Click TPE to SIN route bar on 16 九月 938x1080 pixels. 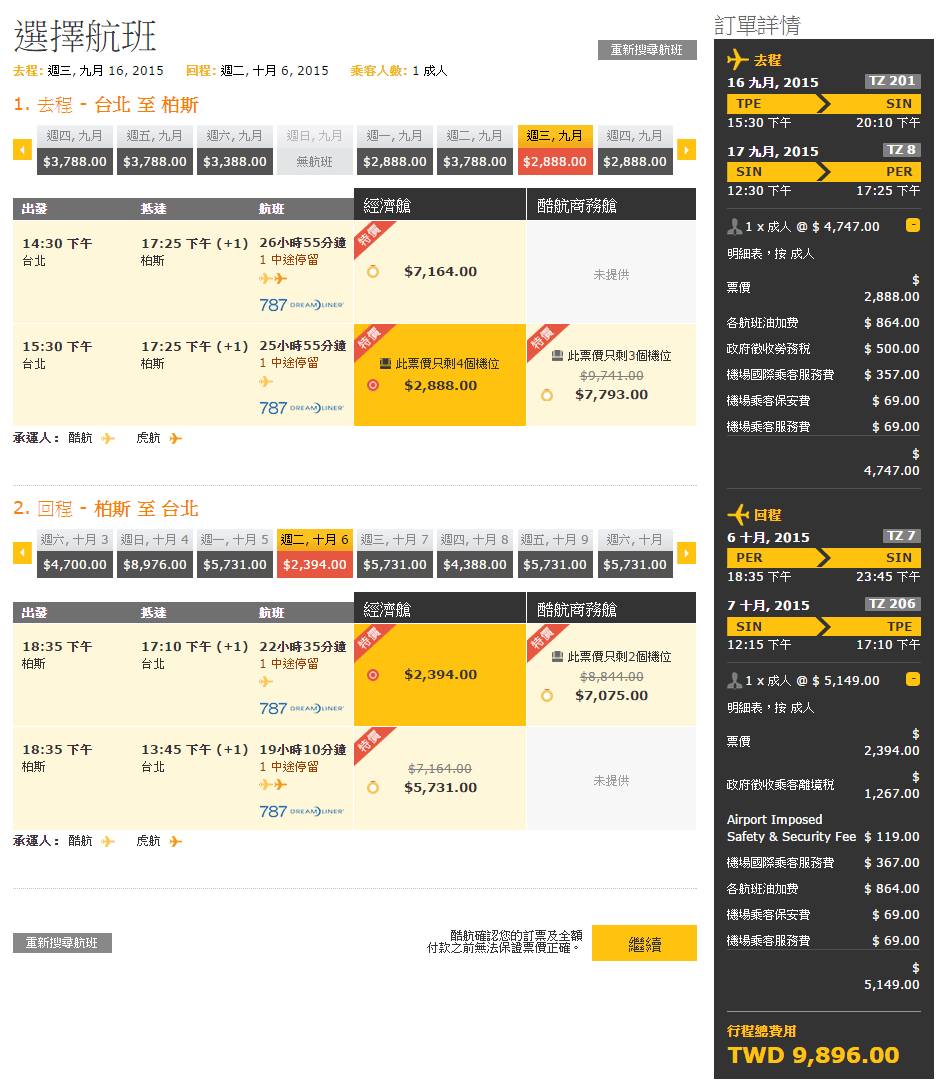tap(824, 103)
